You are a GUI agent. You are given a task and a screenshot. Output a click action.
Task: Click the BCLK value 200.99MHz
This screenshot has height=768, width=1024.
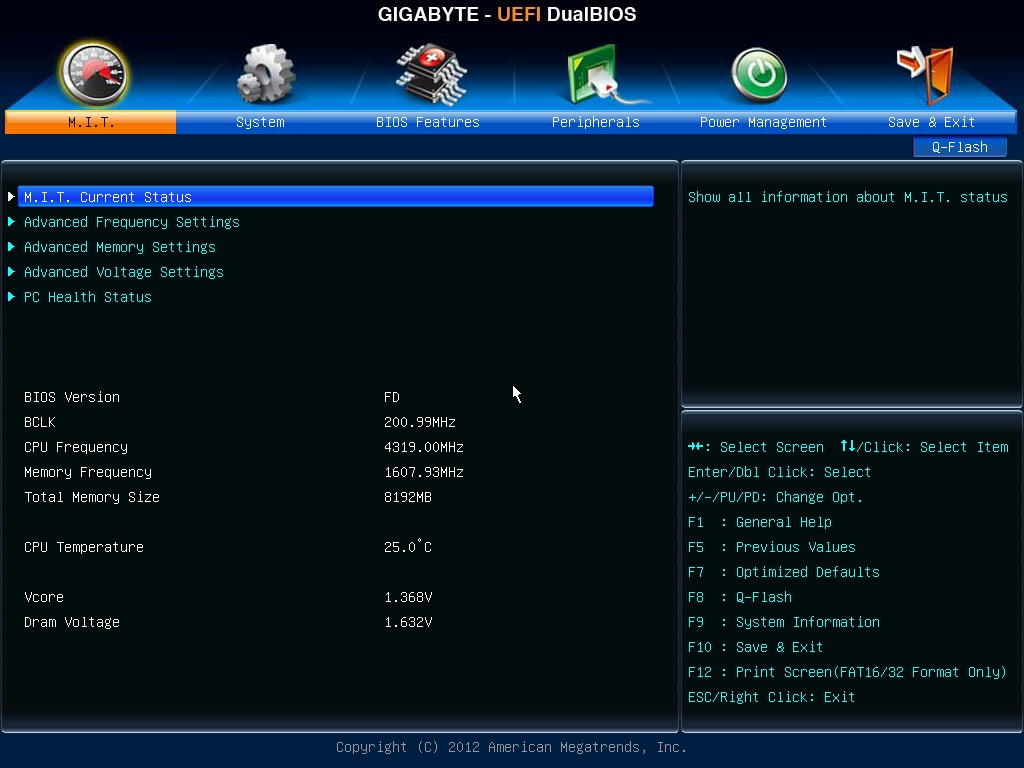[420, 422]
